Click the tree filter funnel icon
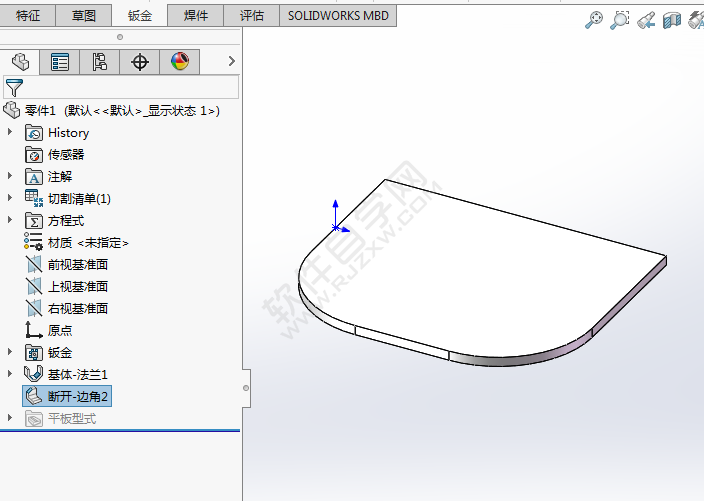Image resolution: width=704 pixels, height=501 pixels. pyautogui.click(x=14, y=88)
